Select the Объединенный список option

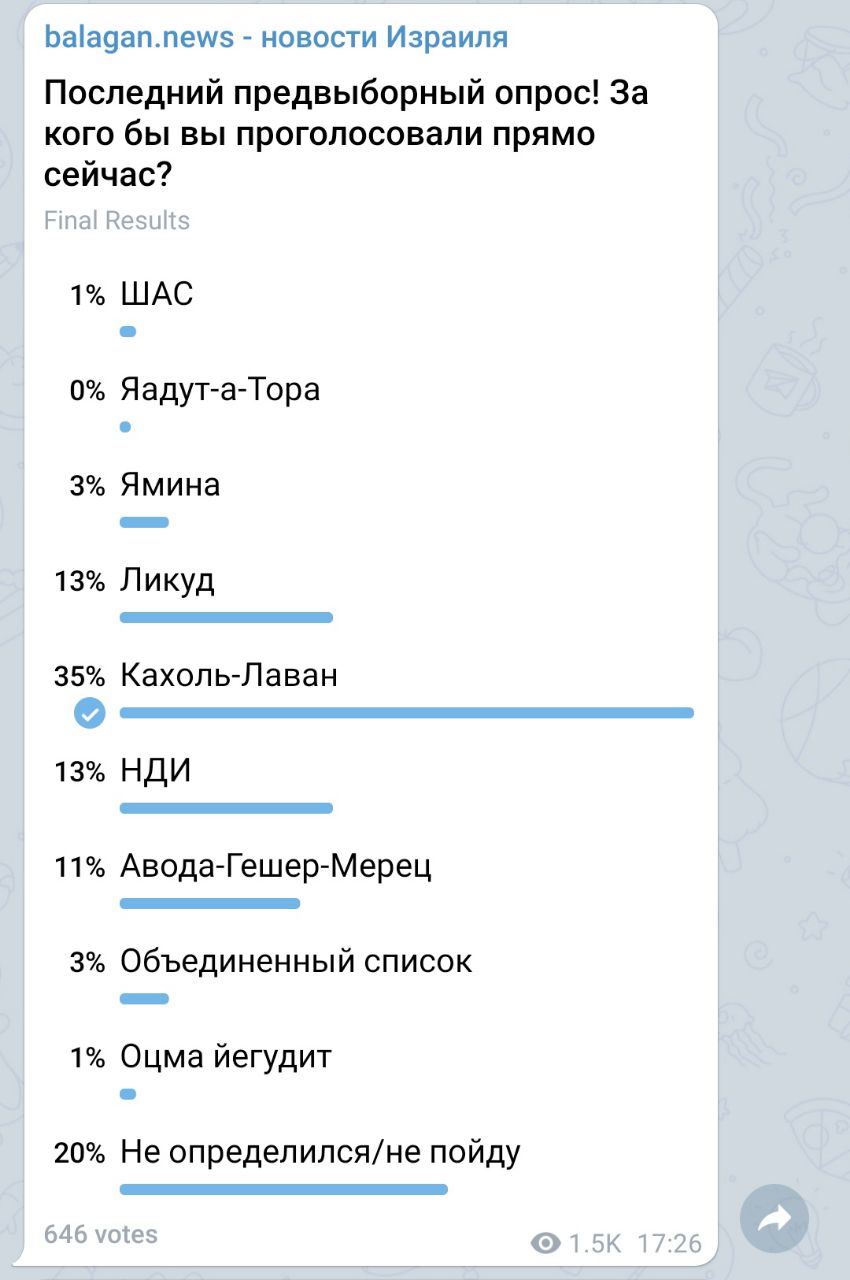[x=296, y=962]
